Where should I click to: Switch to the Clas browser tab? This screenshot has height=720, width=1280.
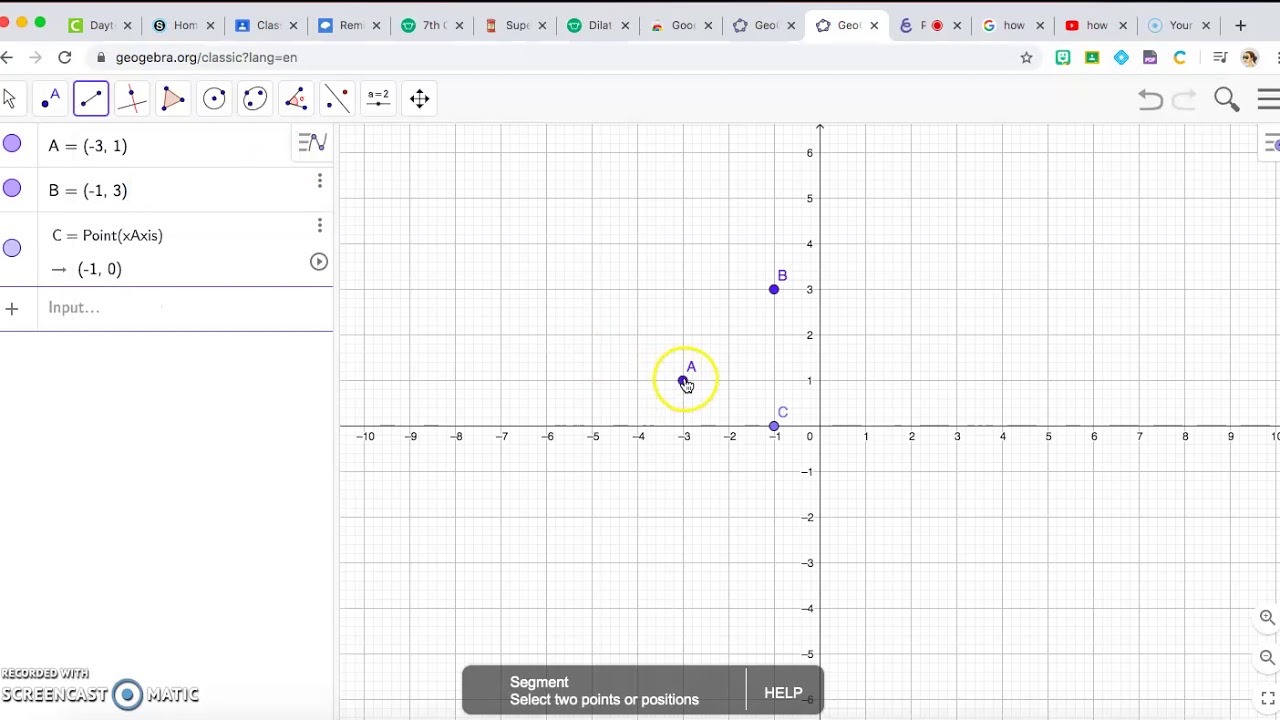267,25
